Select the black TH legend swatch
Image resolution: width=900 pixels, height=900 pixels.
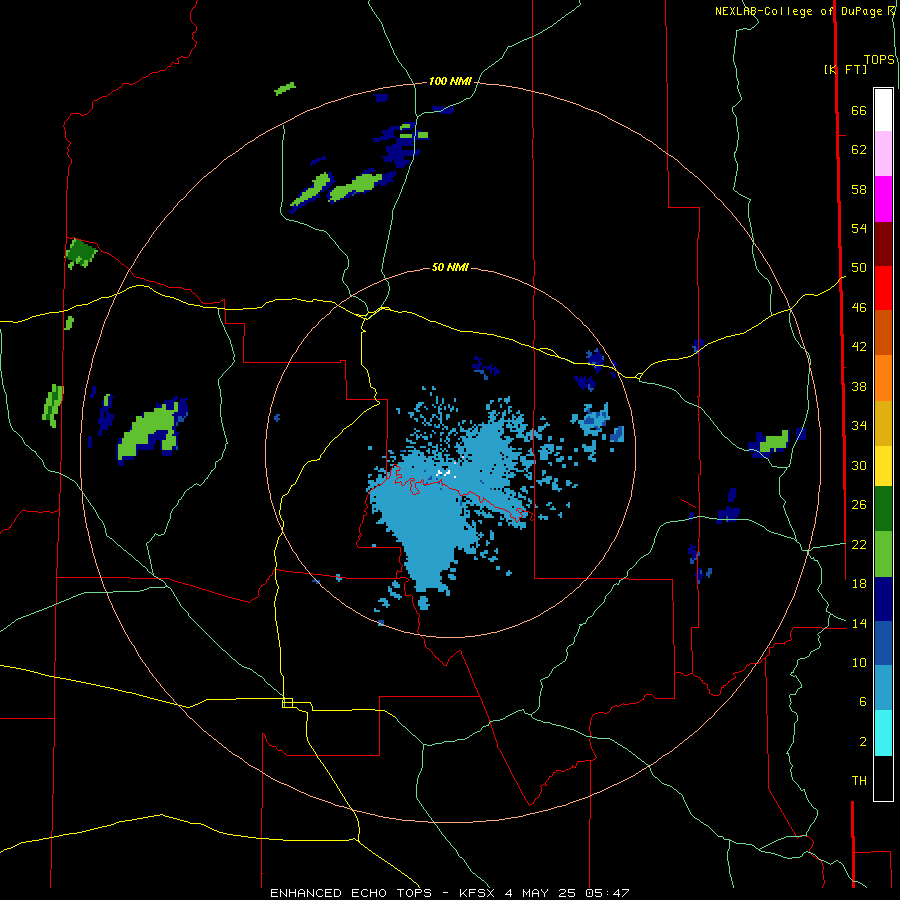pyautogui.click(x=883, y=778)
